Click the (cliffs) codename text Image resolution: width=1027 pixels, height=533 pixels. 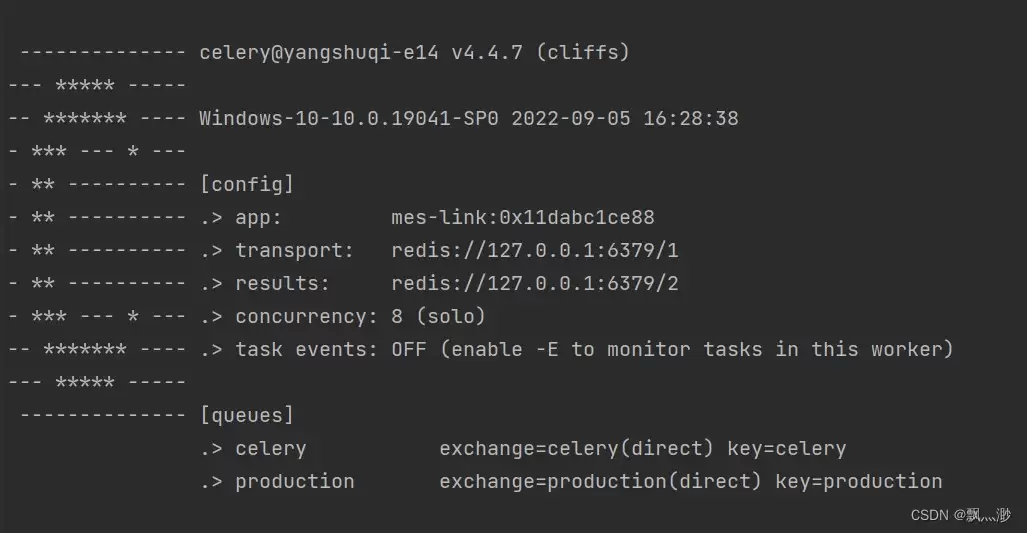point(583,52)
